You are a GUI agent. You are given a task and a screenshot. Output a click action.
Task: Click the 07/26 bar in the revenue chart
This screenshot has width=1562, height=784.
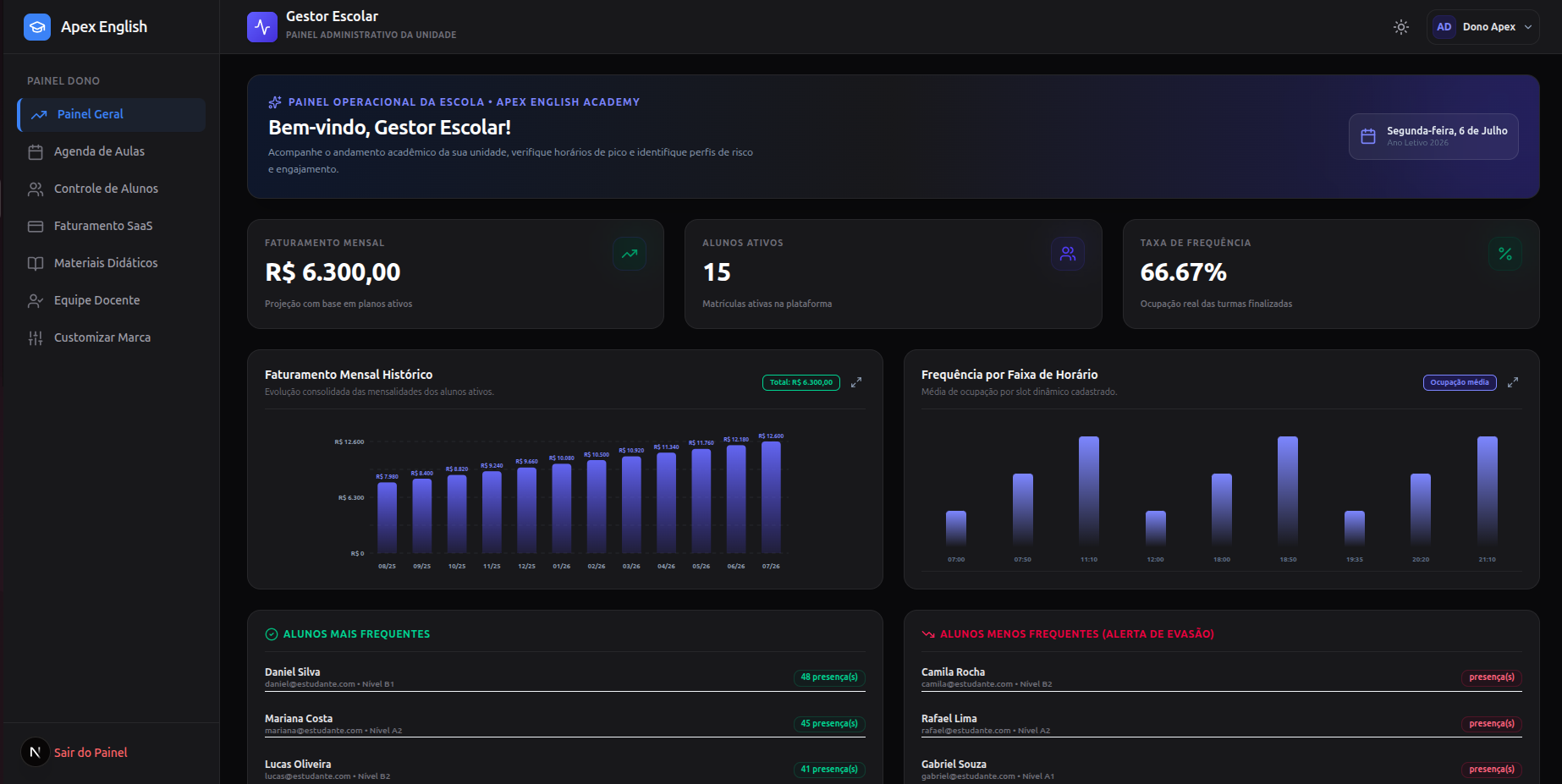tap(771, 497)
